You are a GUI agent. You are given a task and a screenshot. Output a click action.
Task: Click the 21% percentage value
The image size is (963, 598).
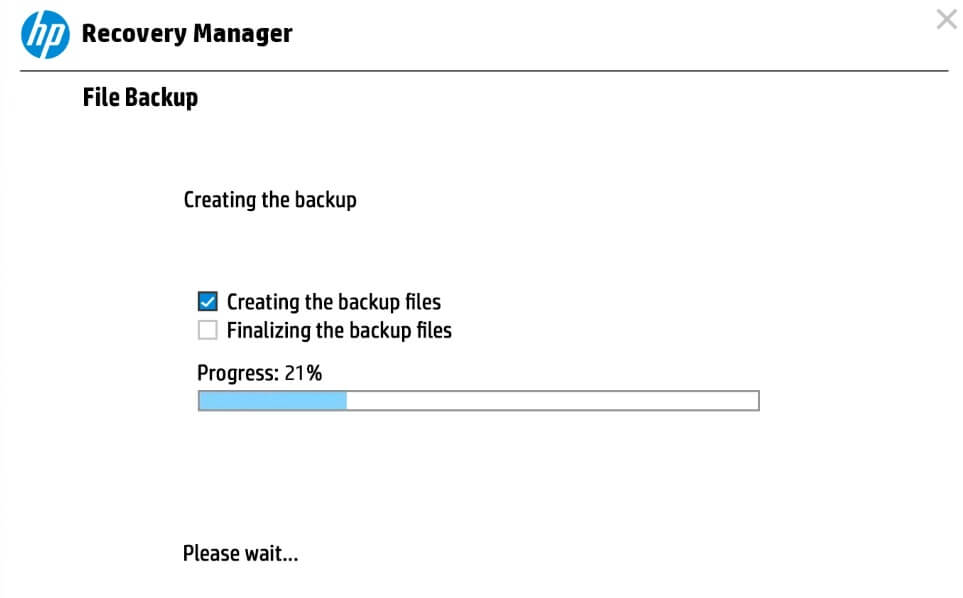pyautogui.click(x=303, y=374)
